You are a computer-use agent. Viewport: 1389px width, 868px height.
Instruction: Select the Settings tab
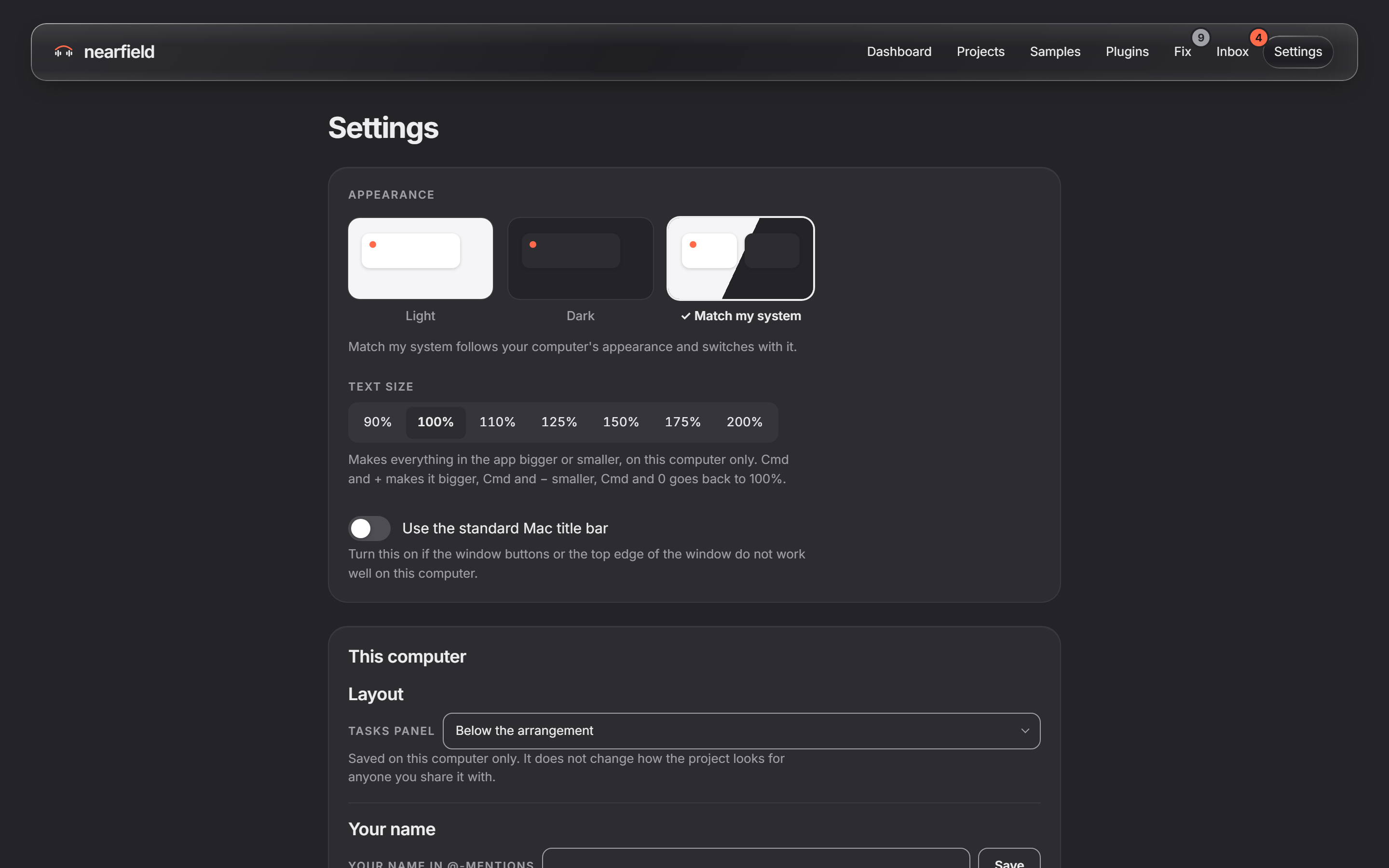(x=1298, y=52)
